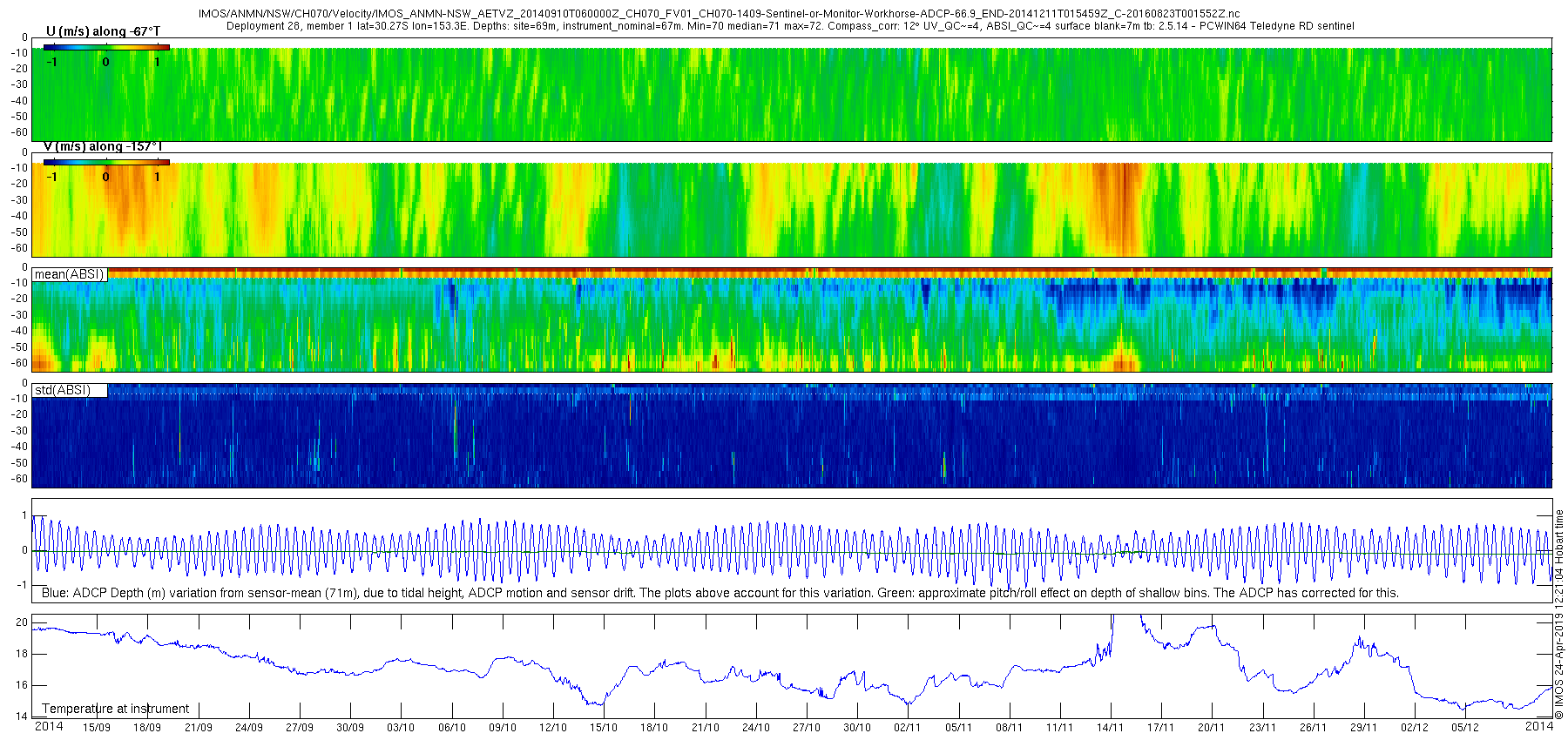Click the 20/11 date tick label
This screenshot has width=1568, height=740.
coord(1211,728)
